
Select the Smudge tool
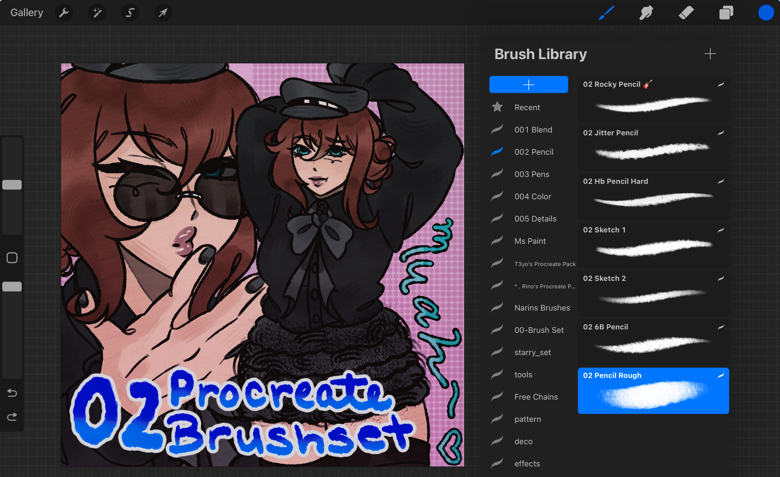click(646, 12)
